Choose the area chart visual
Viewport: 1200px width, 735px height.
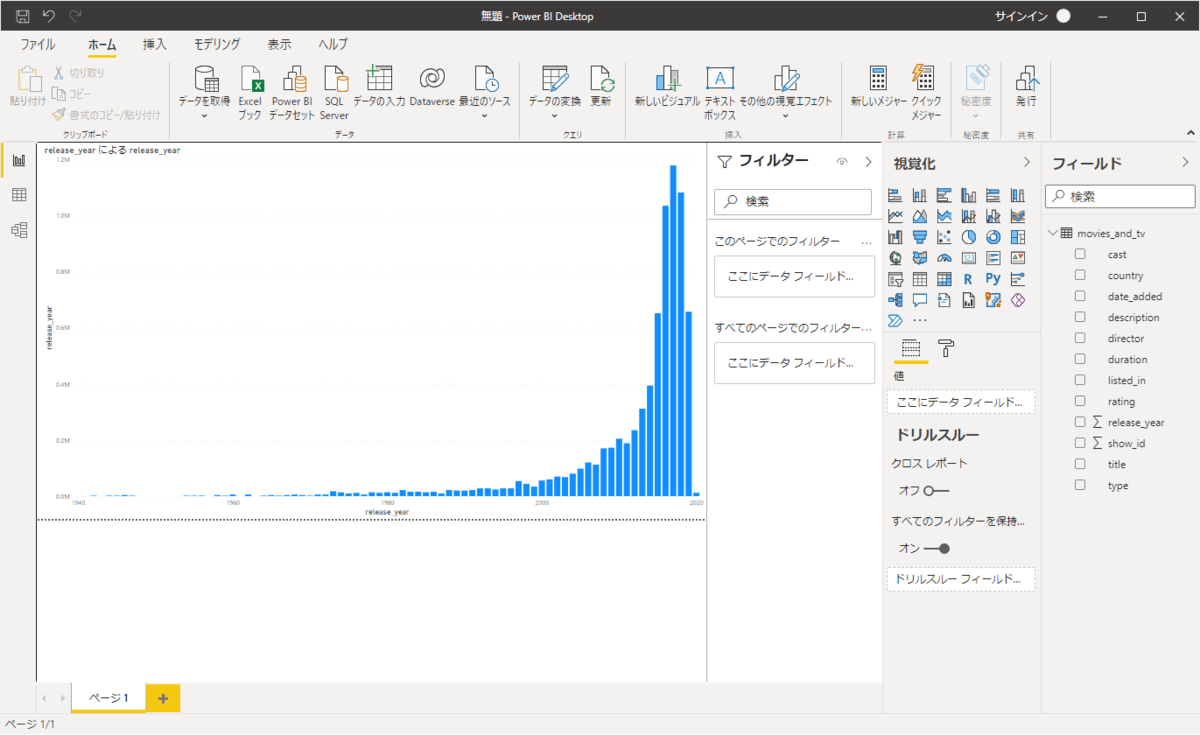coord(920,216)
